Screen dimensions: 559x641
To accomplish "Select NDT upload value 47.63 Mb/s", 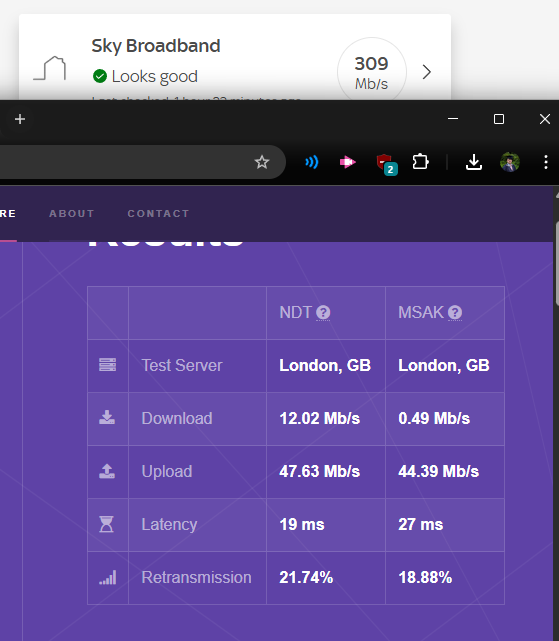I will (319, 471).
